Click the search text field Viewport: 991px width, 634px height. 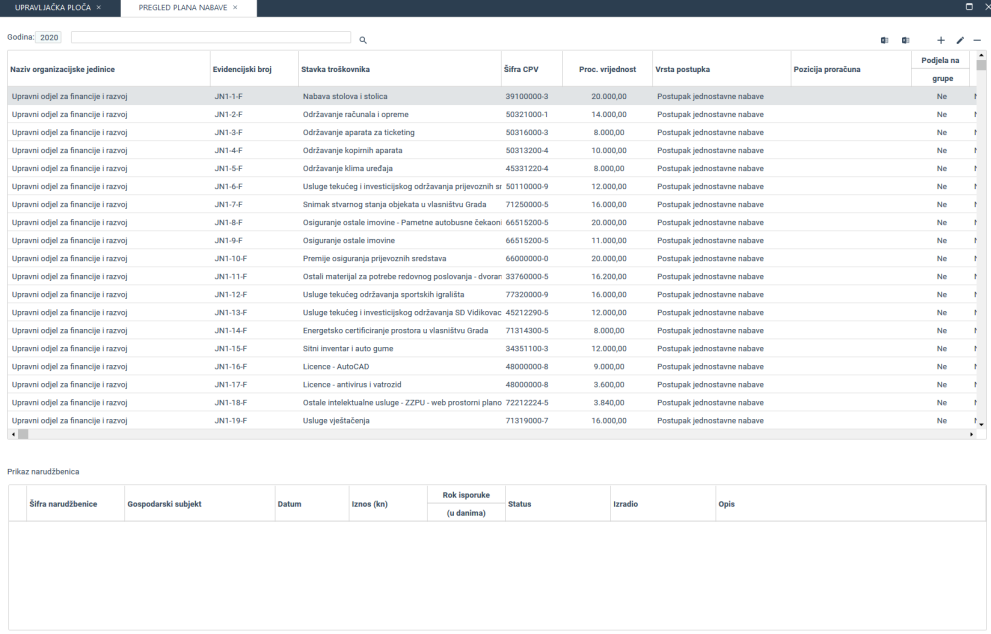211,37
